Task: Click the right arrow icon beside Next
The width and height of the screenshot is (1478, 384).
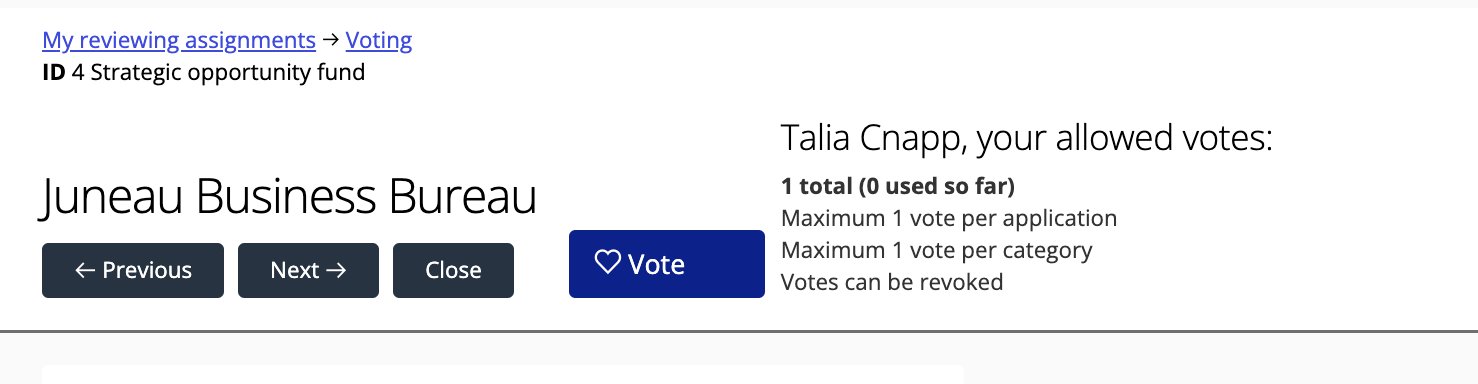Action: click(336, 270)
